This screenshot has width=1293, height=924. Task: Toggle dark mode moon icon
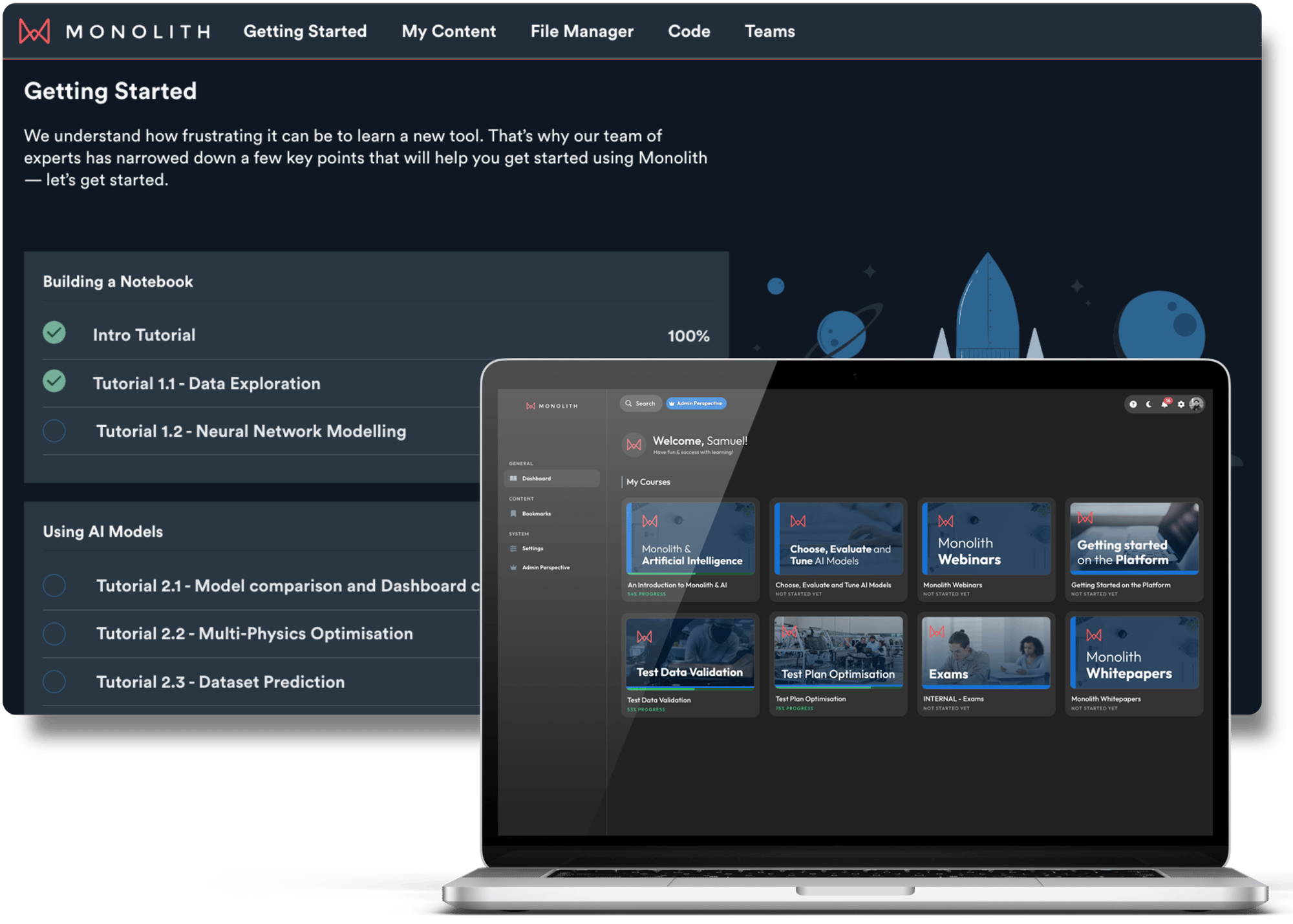[1149, 404]
